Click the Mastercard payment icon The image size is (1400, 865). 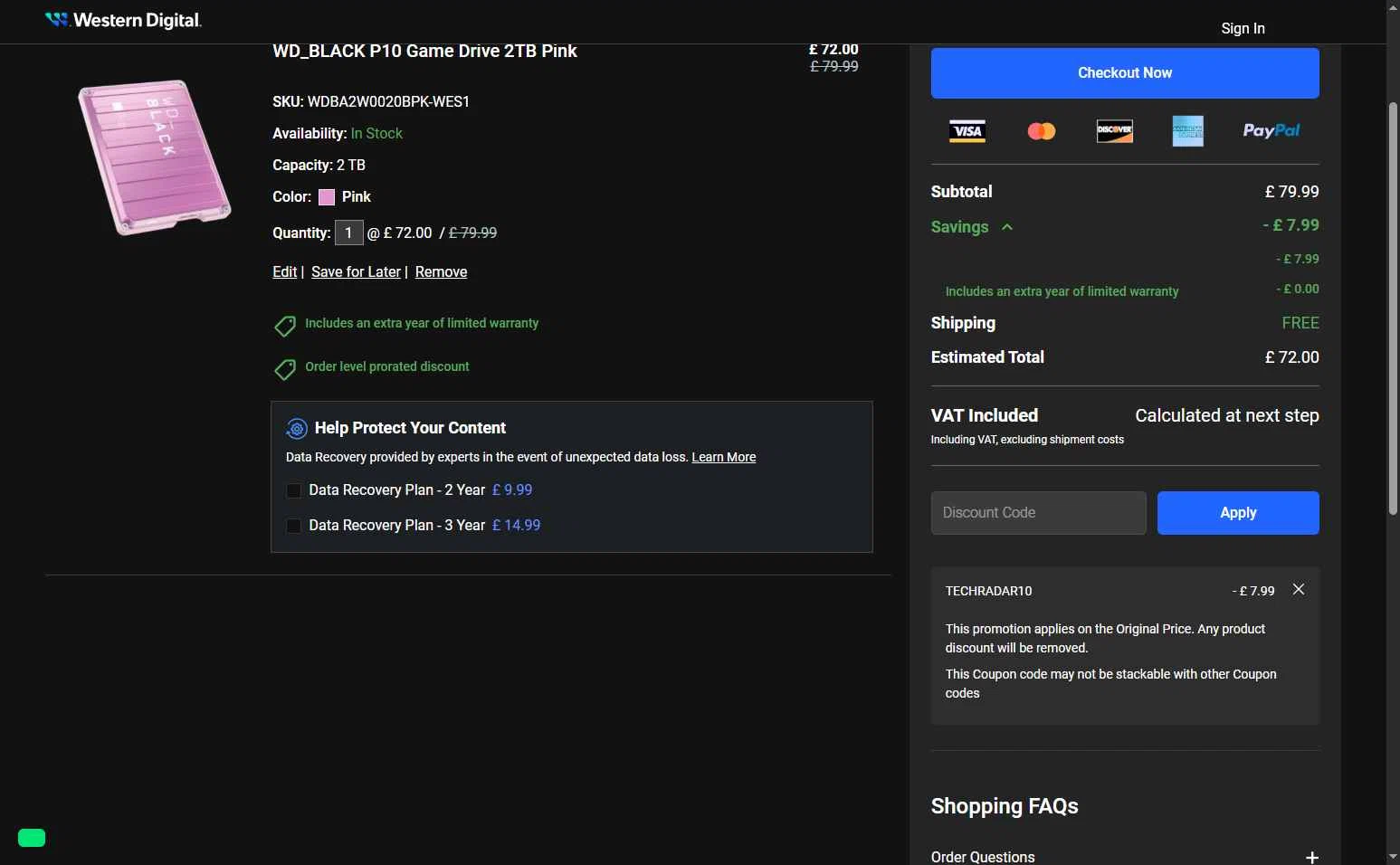pos(1042,131)
